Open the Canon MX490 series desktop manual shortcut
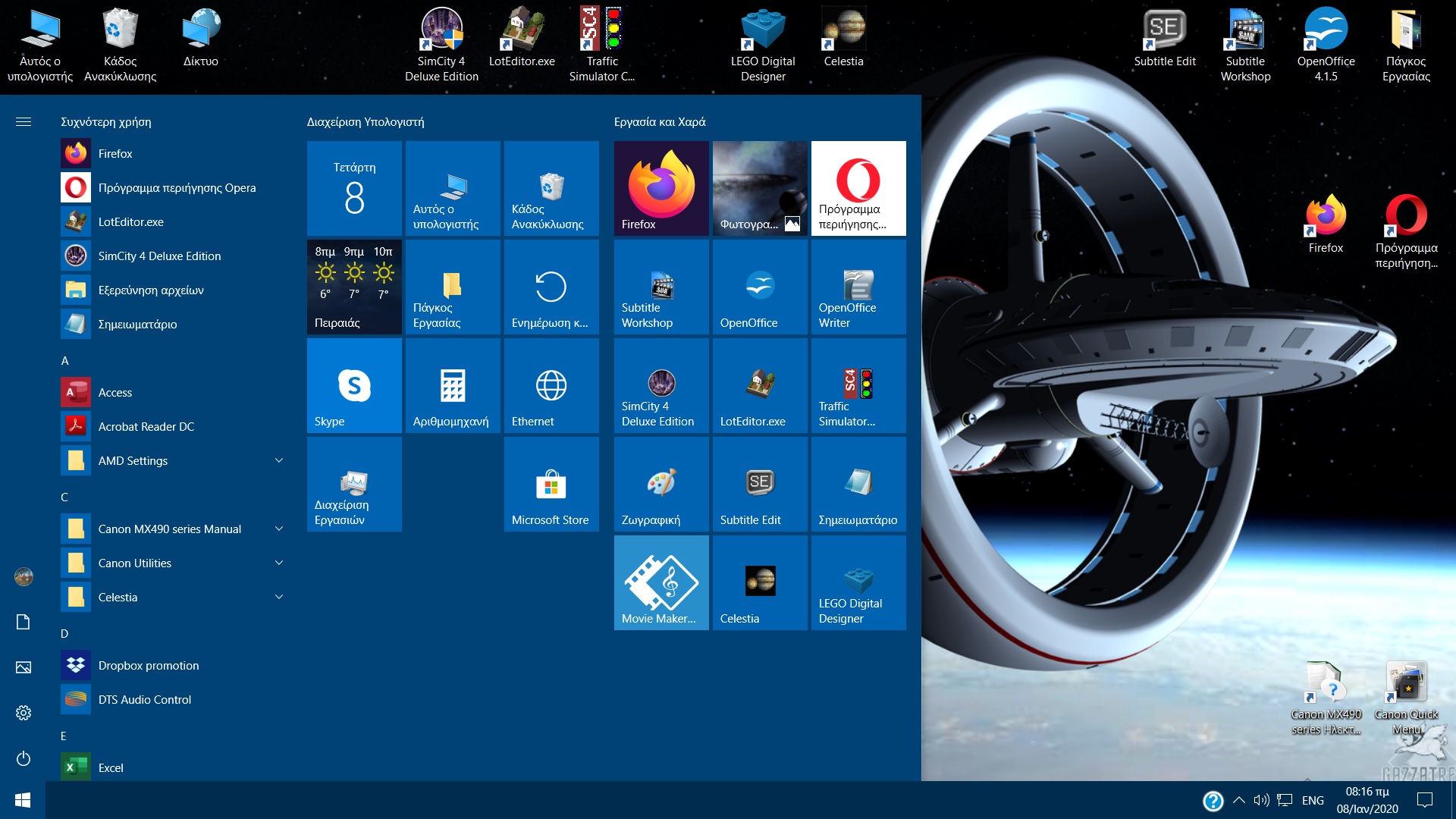Image resolution: width=1456 pixels, height=819 pixels. point(1326,698)
